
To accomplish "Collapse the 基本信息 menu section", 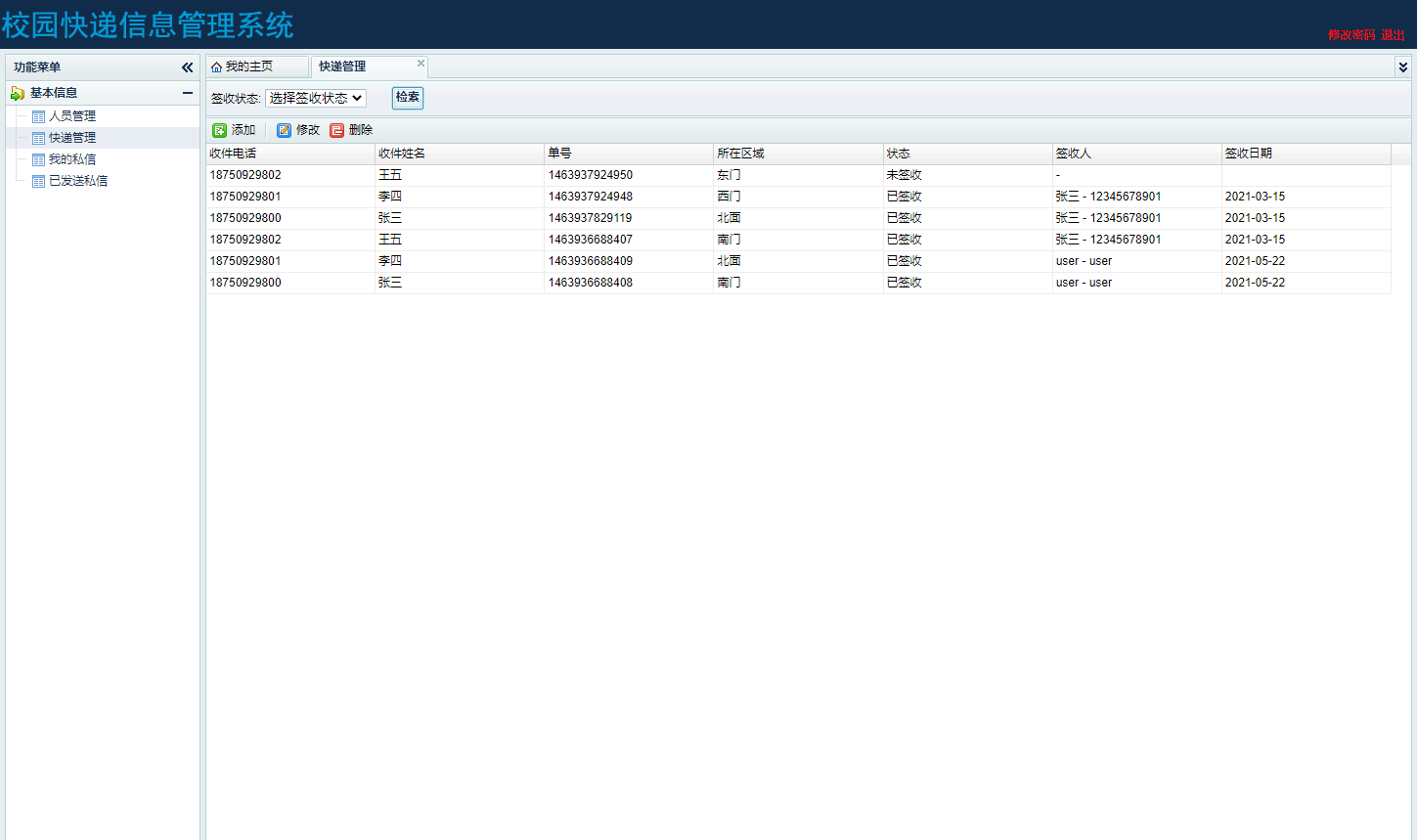I will coord(187,93).
